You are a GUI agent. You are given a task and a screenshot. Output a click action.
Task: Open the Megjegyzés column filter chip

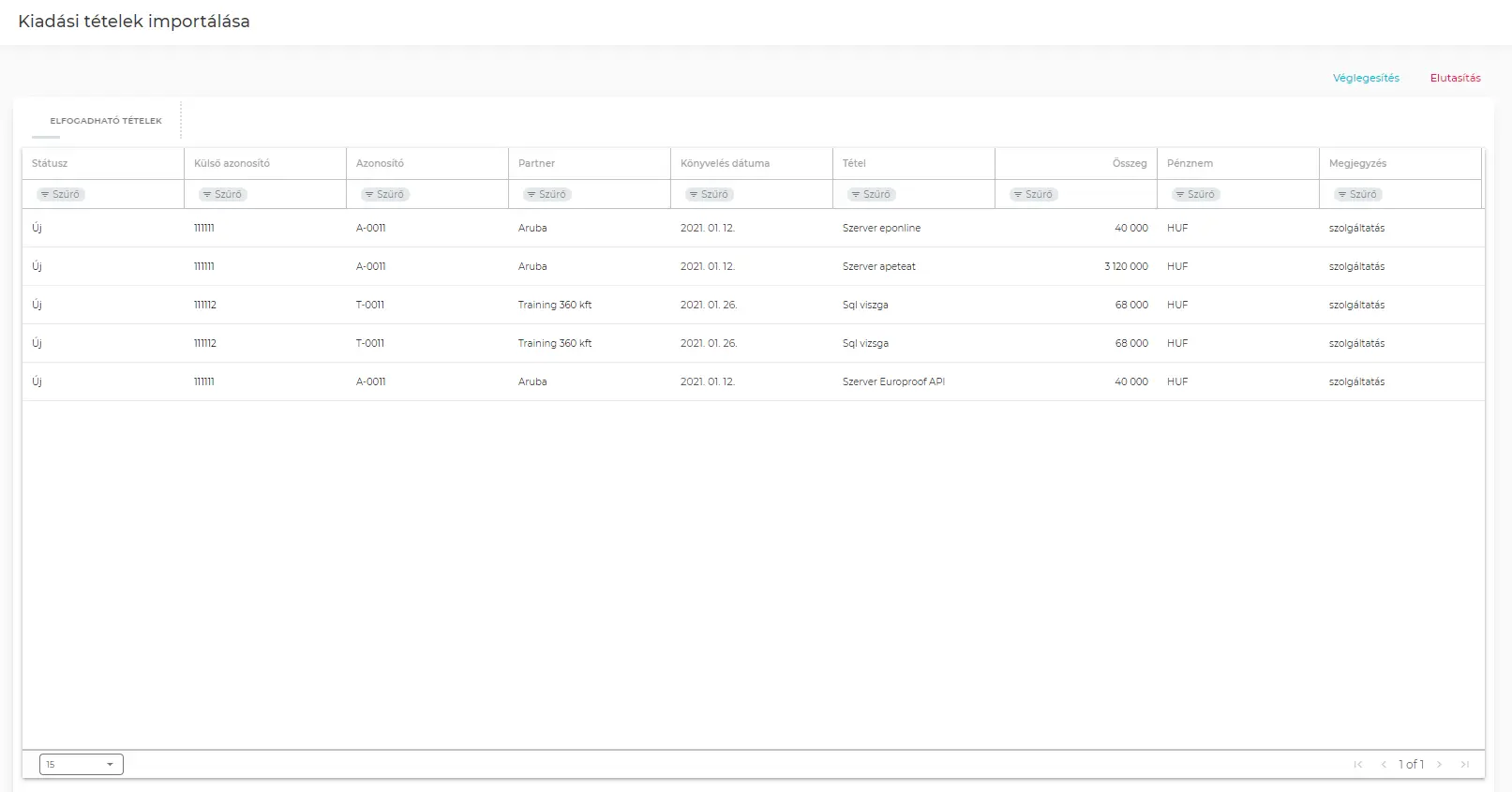pos(1358,194)
